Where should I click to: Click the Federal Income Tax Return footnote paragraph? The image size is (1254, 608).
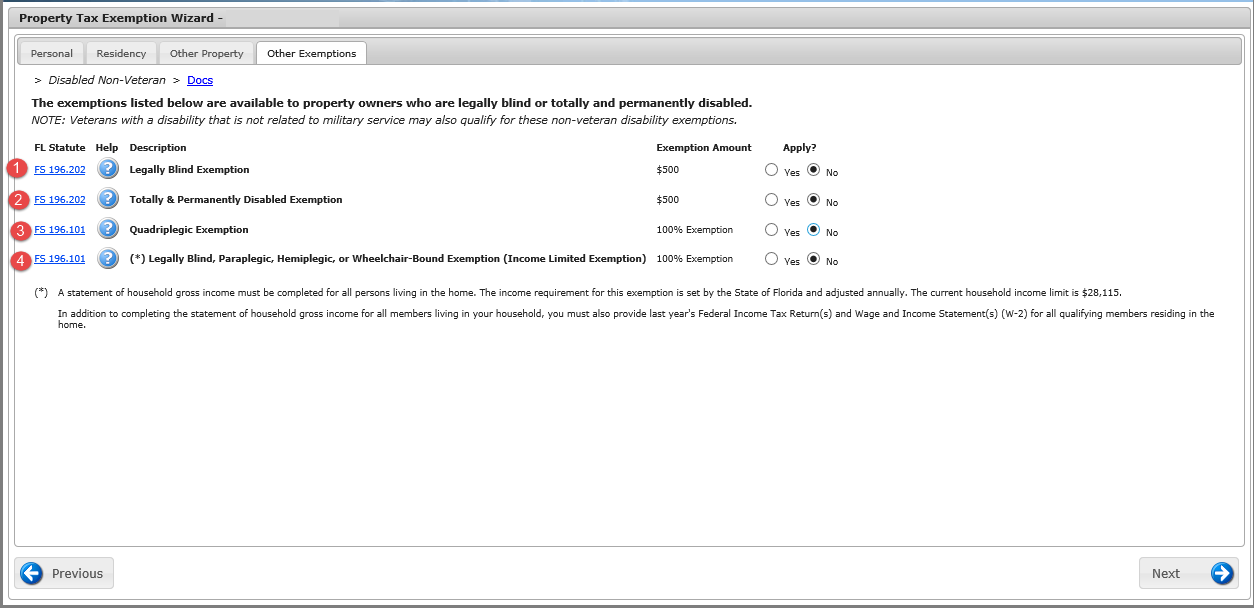click(x=636, y=319)
